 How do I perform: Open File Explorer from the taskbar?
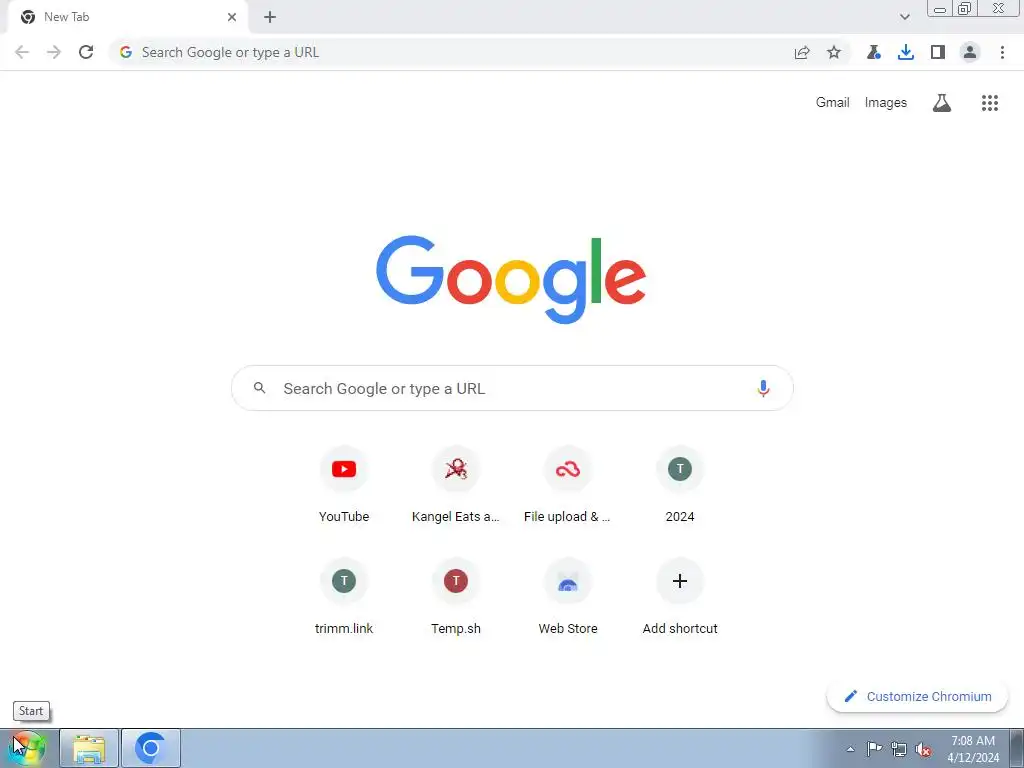point(89,748)
